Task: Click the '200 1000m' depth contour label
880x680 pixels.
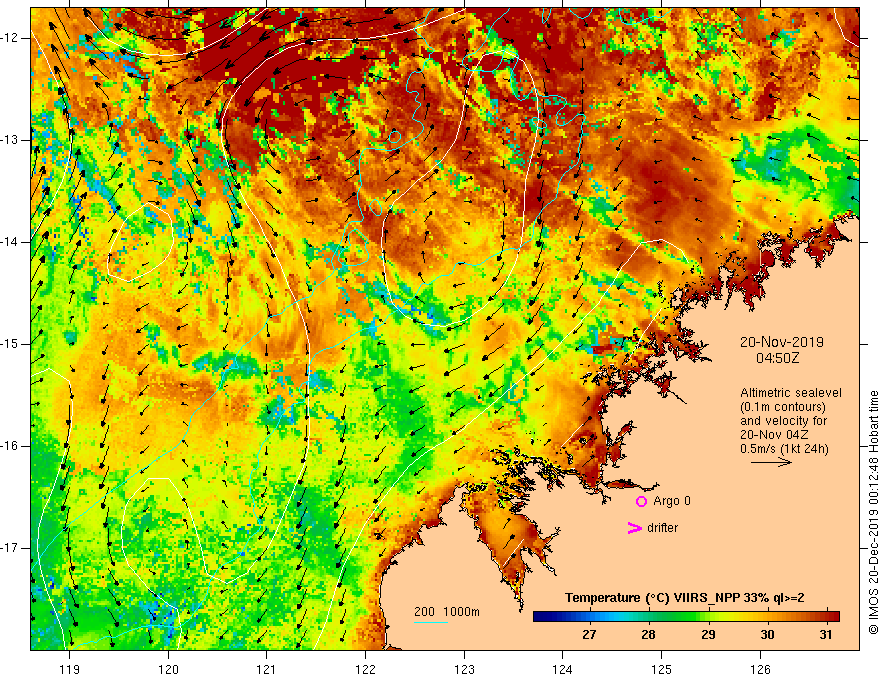Action: click(x=447, y=612)
